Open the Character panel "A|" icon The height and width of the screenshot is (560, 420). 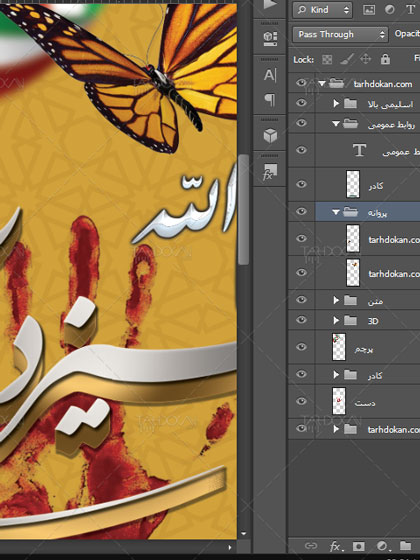270,75
